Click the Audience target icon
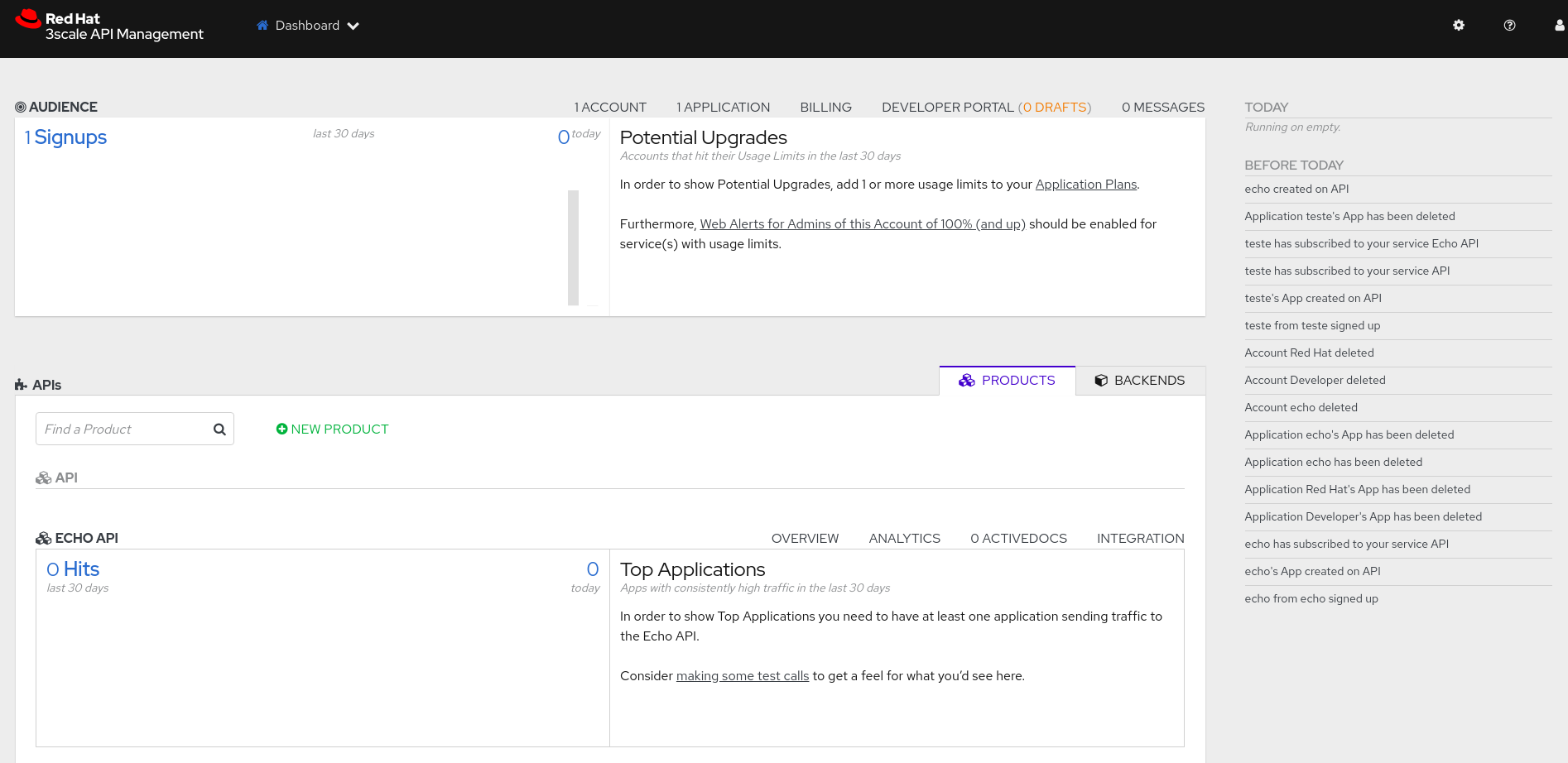Viewport: 1568px width, 763px height. 21,108
